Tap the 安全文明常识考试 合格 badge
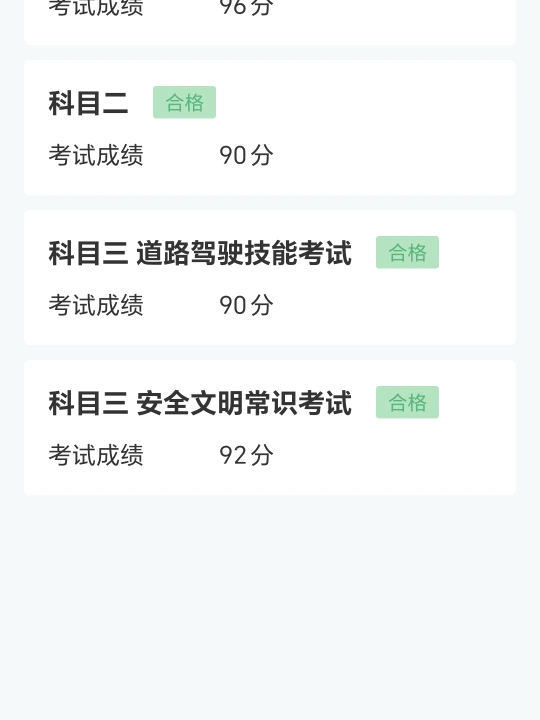Viewport: 540px width, 720px height. pyautogui.click(x=407, y=402)
